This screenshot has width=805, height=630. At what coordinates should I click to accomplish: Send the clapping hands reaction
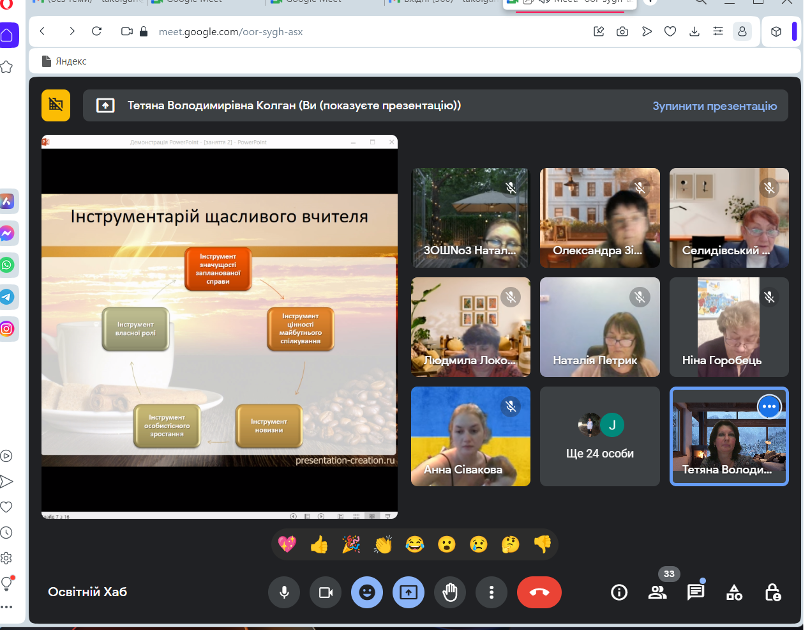pyautogui.click(x=383, y=544)
